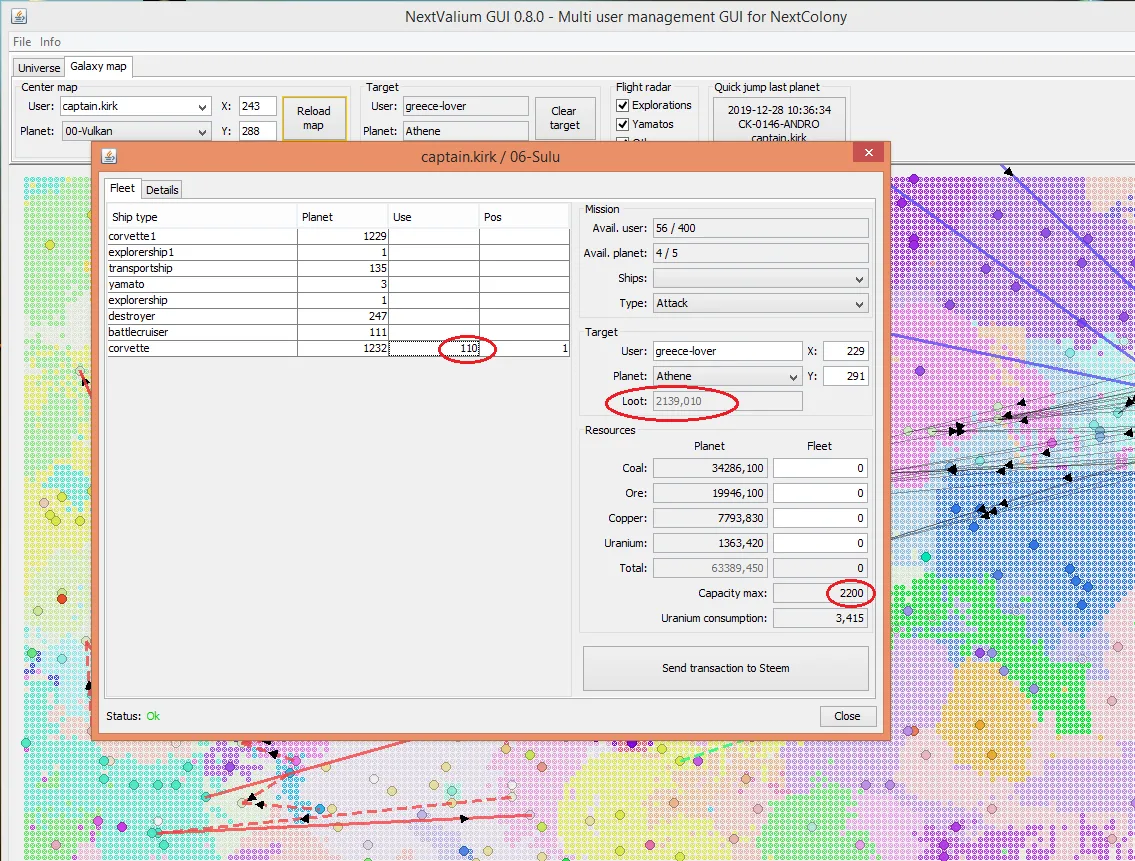Click the Avail. user field 56 / 400
Screen dimensions: 1135x861
click(x=760, y=228)
